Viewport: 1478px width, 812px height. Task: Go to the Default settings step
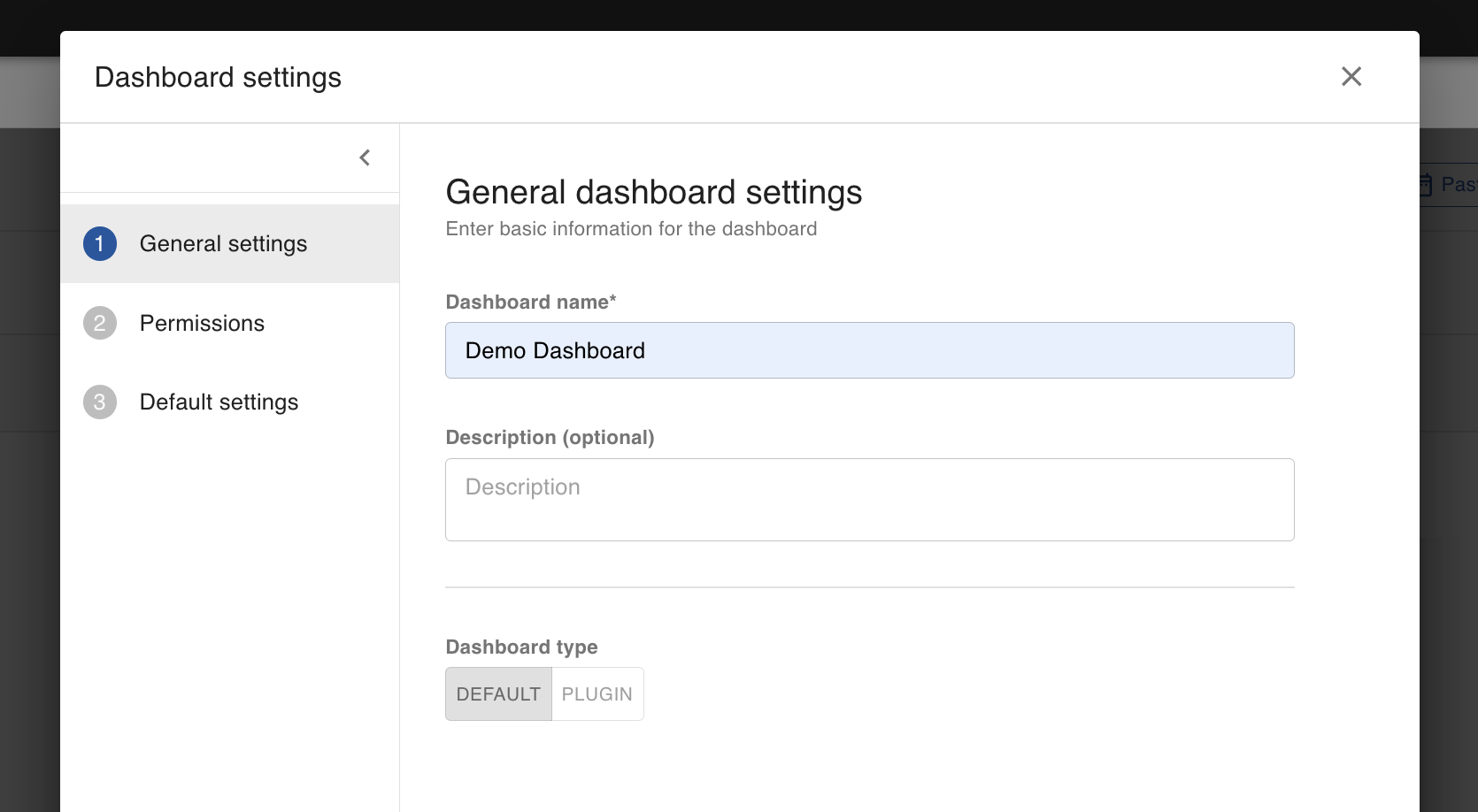[219, 402]
